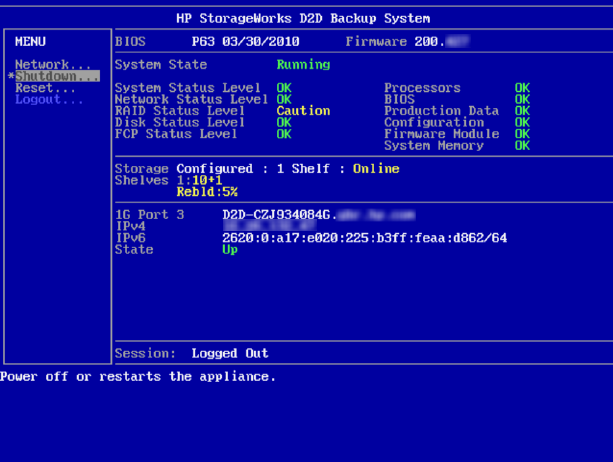Click the System Memory label
This screenshot has width=613, height=462.
pyautogui.click(x=434, y=145)
